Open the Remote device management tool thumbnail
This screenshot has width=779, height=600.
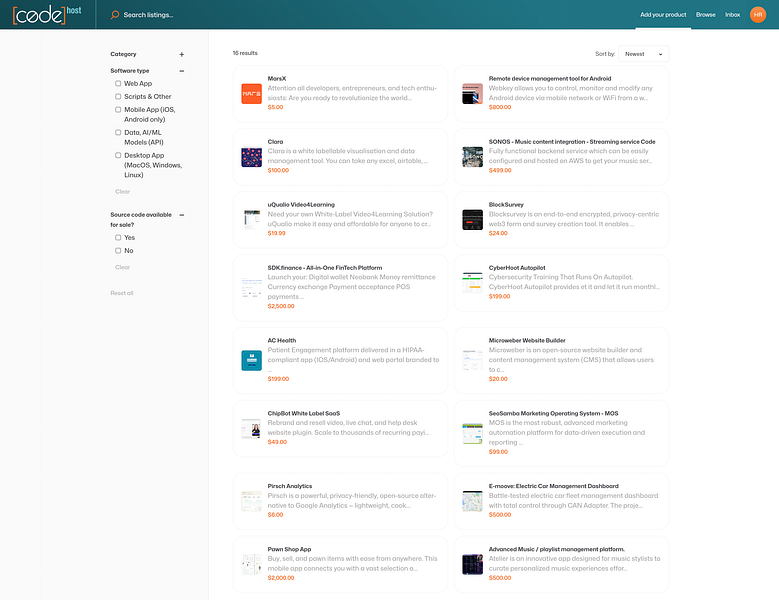472,93
